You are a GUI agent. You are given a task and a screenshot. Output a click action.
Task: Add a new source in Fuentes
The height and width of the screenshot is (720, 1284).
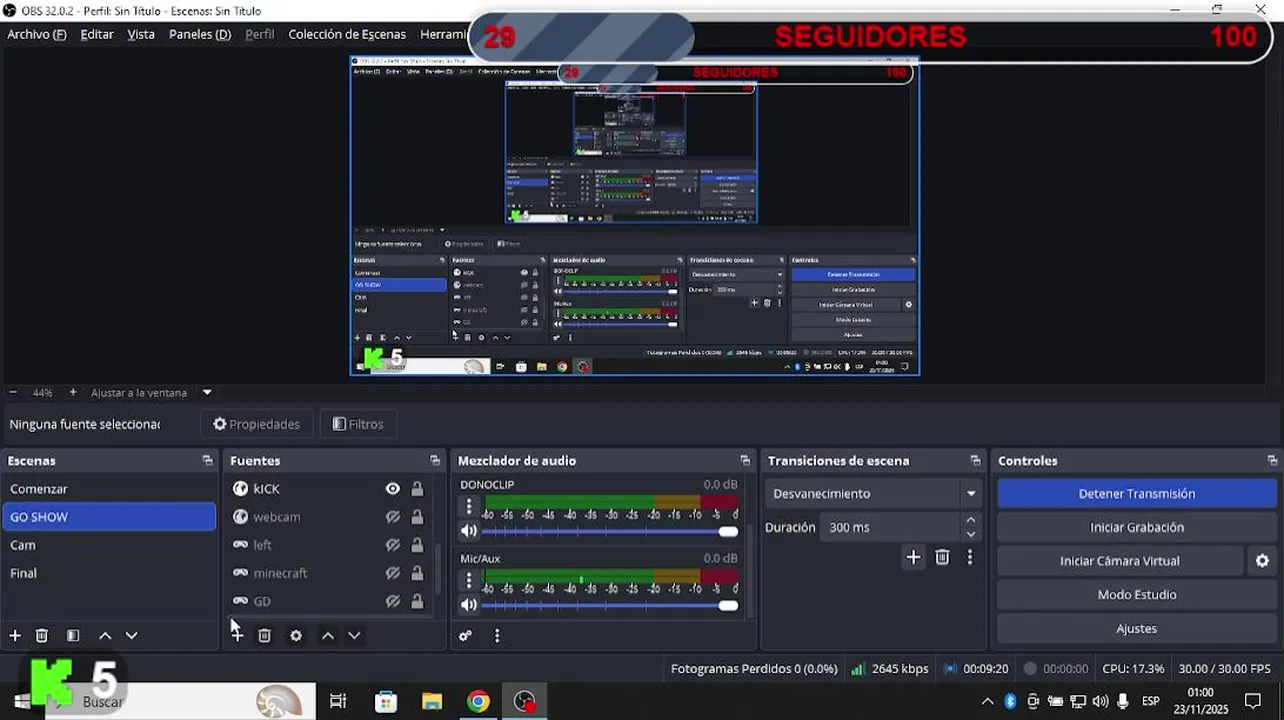[x=237, y=636]
